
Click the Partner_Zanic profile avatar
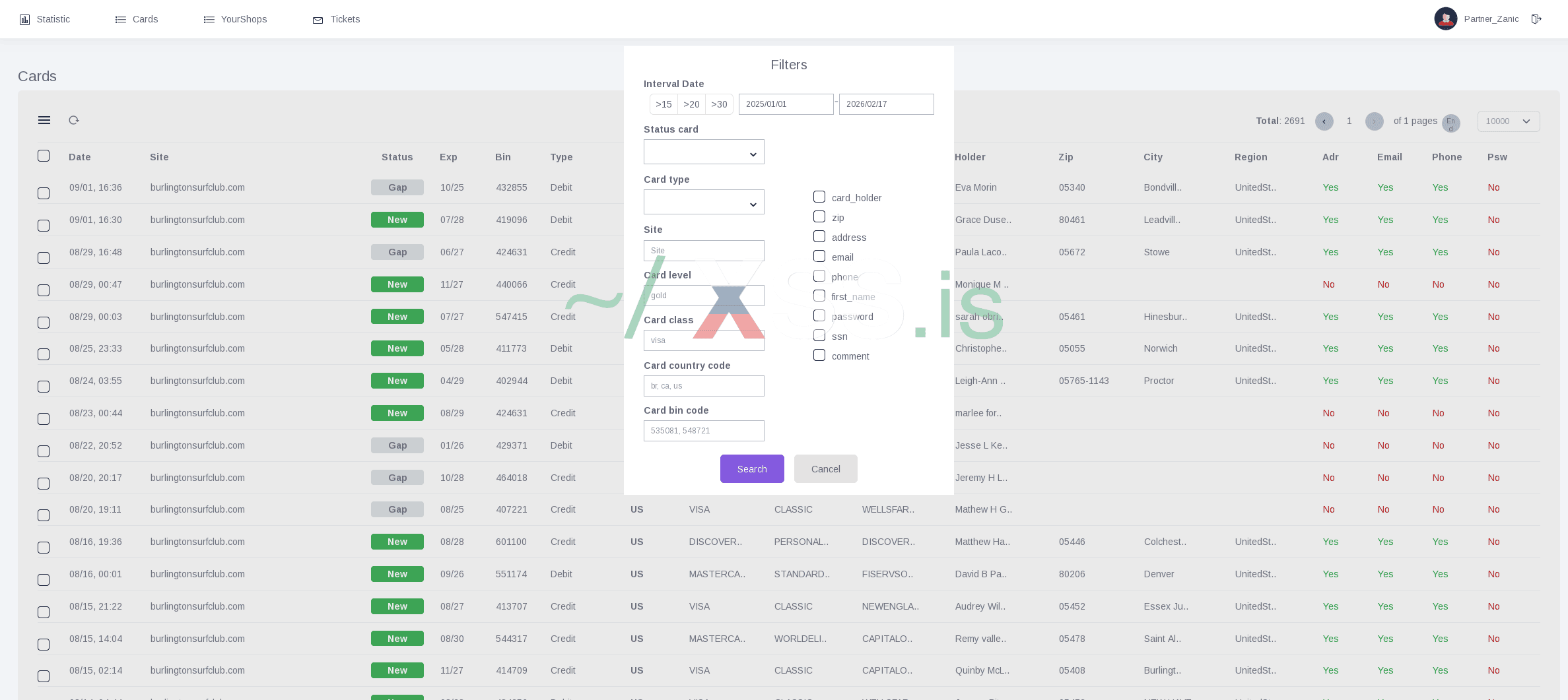pyautogui.click(x=1445, y=19)
